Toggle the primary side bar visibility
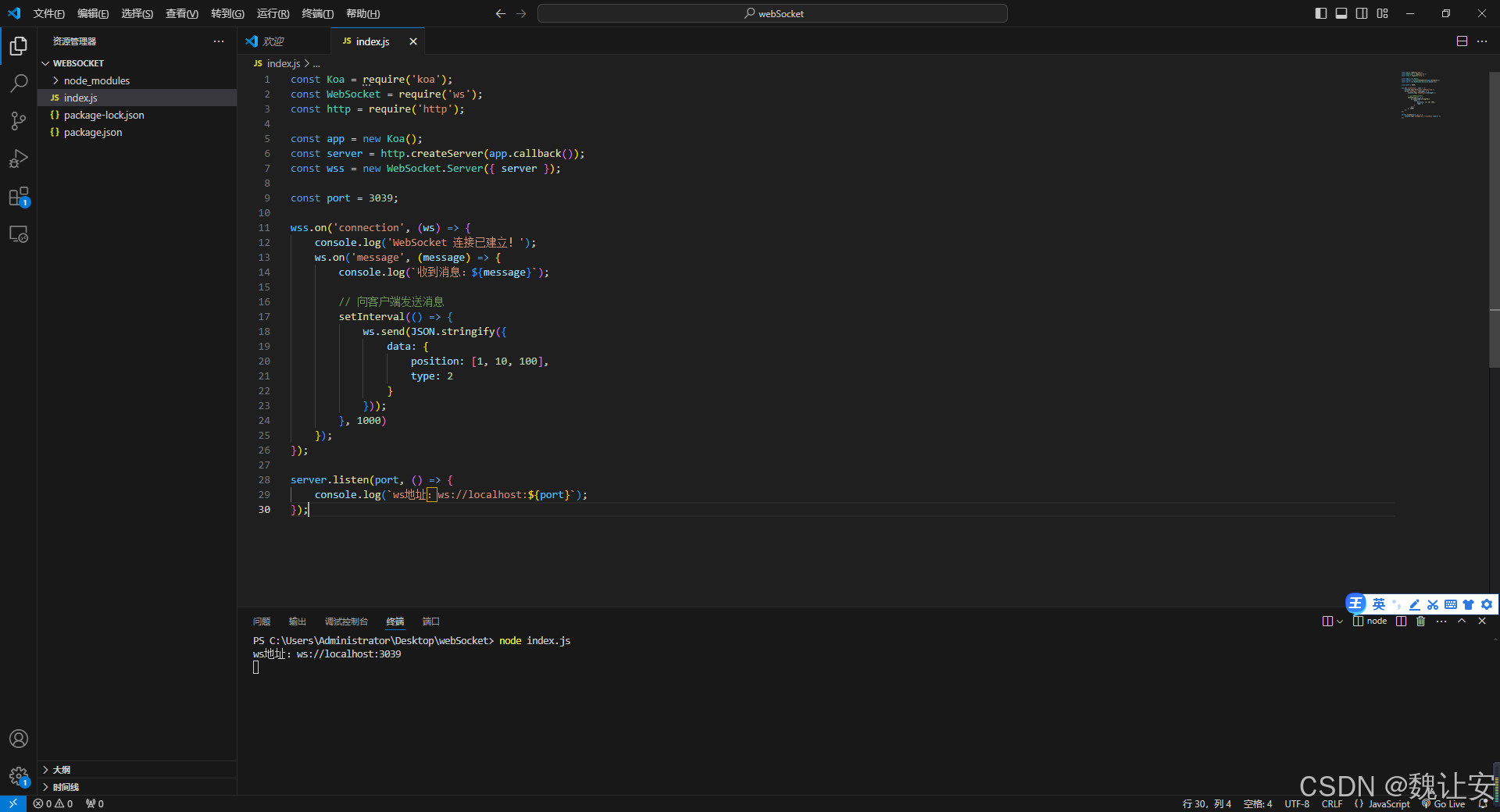Image resolution: width=1500 pixels, height=812 pixels. [x=1321, y=13]
